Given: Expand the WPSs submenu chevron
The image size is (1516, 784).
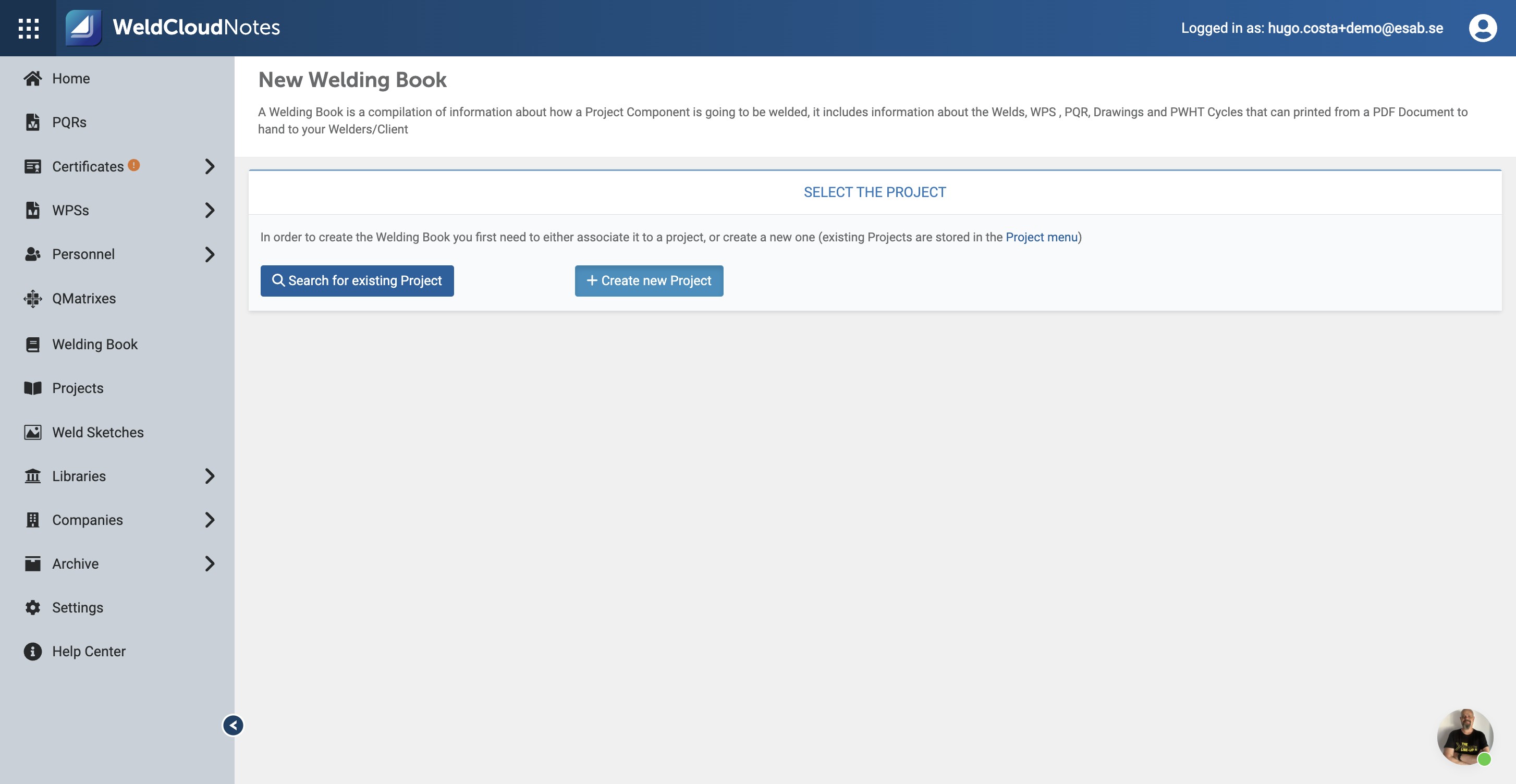Looking at the screenshot, I should tap(210, 210).
